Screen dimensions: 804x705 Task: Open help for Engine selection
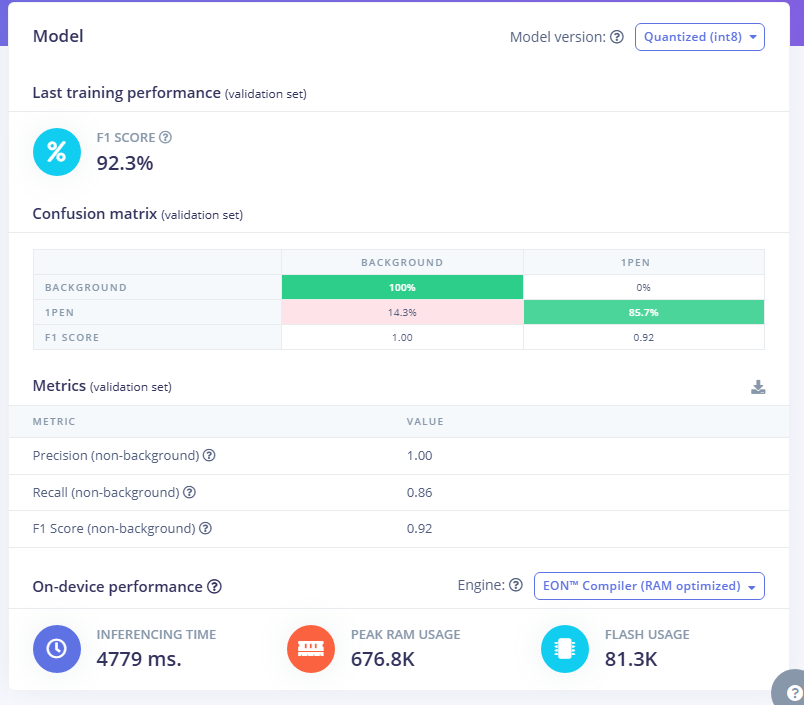point(515,585)
